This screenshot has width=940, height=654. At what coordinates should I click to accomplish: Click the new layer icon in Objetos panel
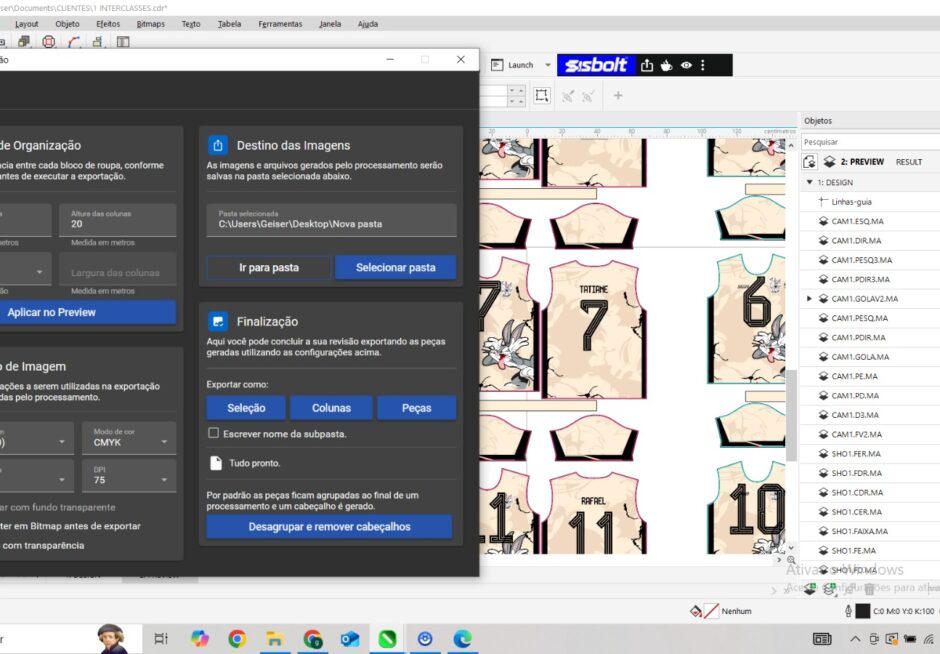click(x=811, y=588)
